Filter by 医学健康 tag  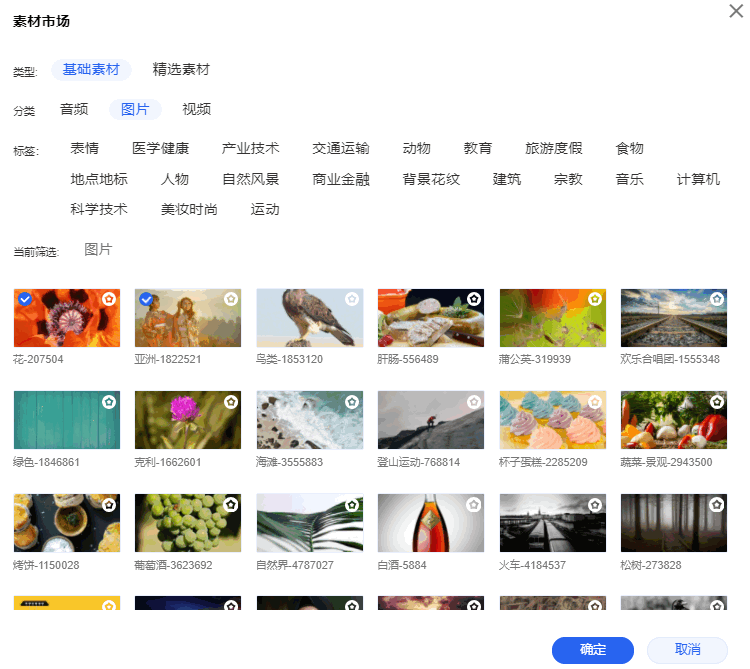pyautogui.click(x=161, y=149)
